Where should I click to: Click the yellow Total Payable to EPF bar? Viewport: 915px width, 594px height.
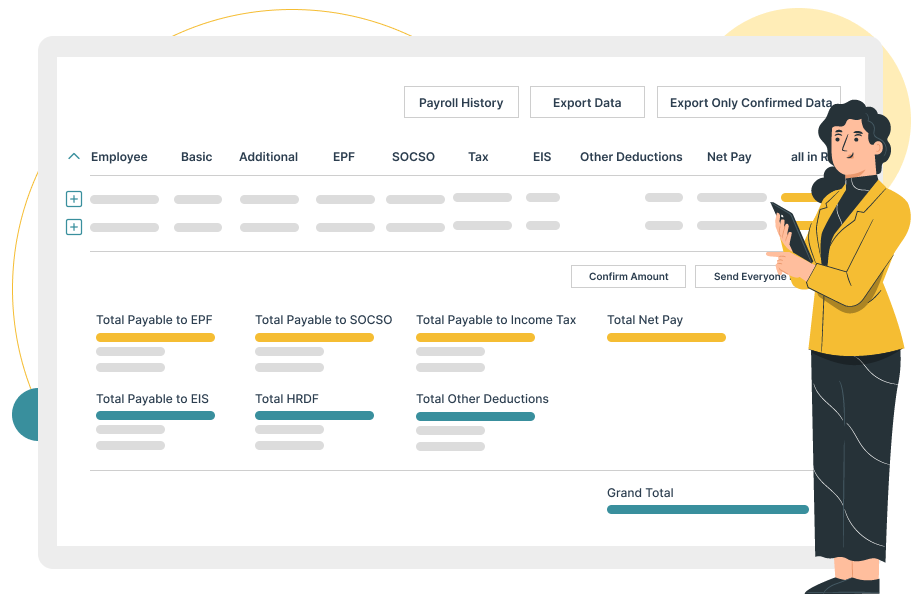[x=155, y=338]
